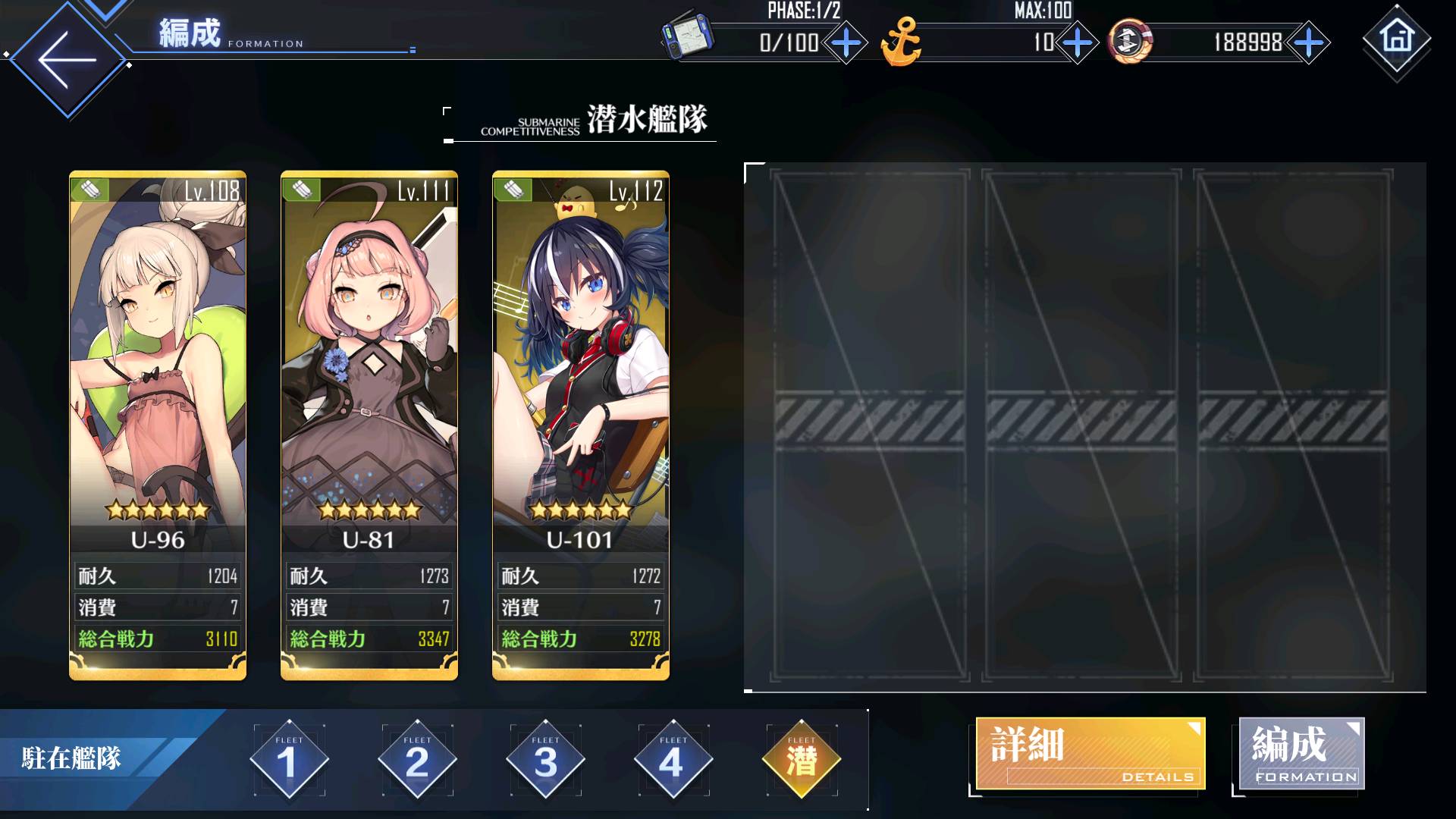Tap the first empty fleet slot
This screenshot has width=1456, height=819.
tap(871, 425)
